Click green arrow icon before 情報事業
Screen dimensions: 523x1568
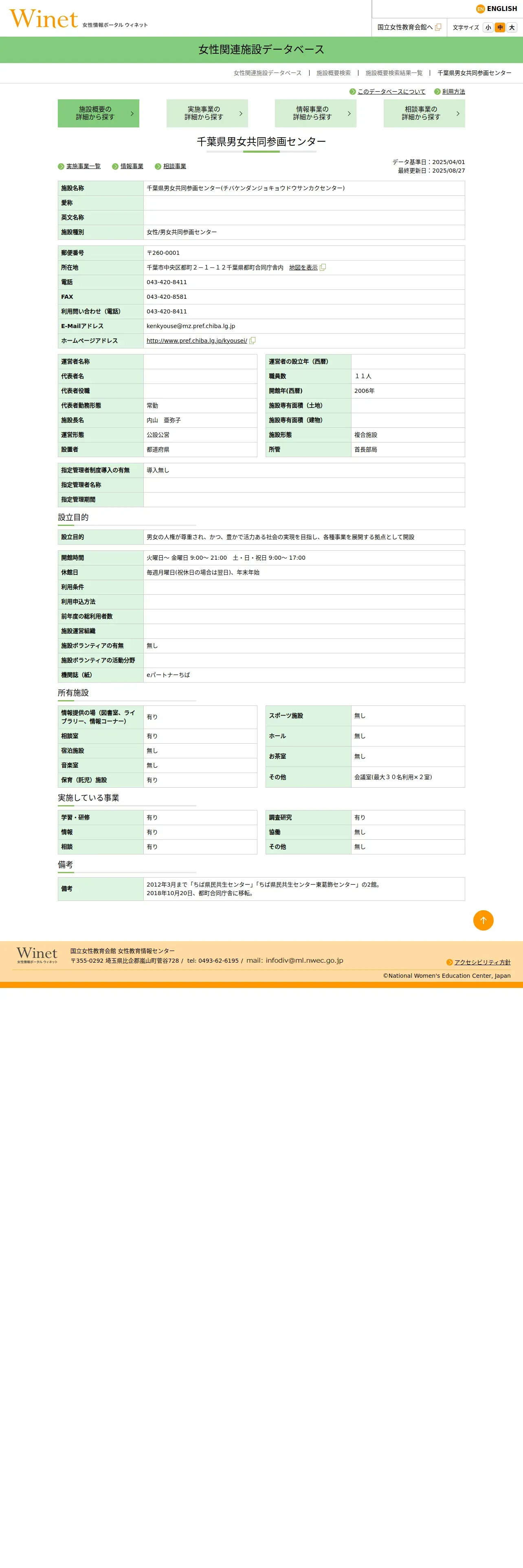point(115,167)
